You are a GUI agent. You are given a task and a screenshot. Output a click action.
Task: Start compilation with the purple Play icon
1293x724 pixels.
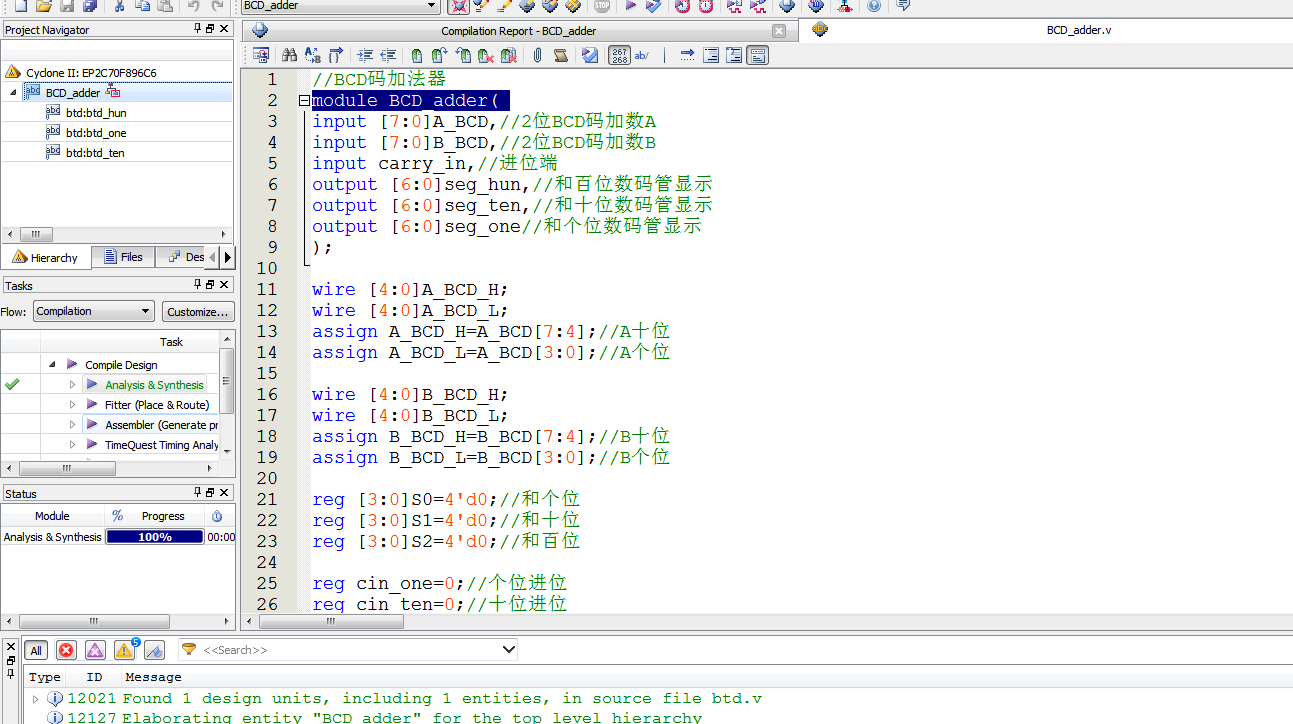tap(629, 7)
